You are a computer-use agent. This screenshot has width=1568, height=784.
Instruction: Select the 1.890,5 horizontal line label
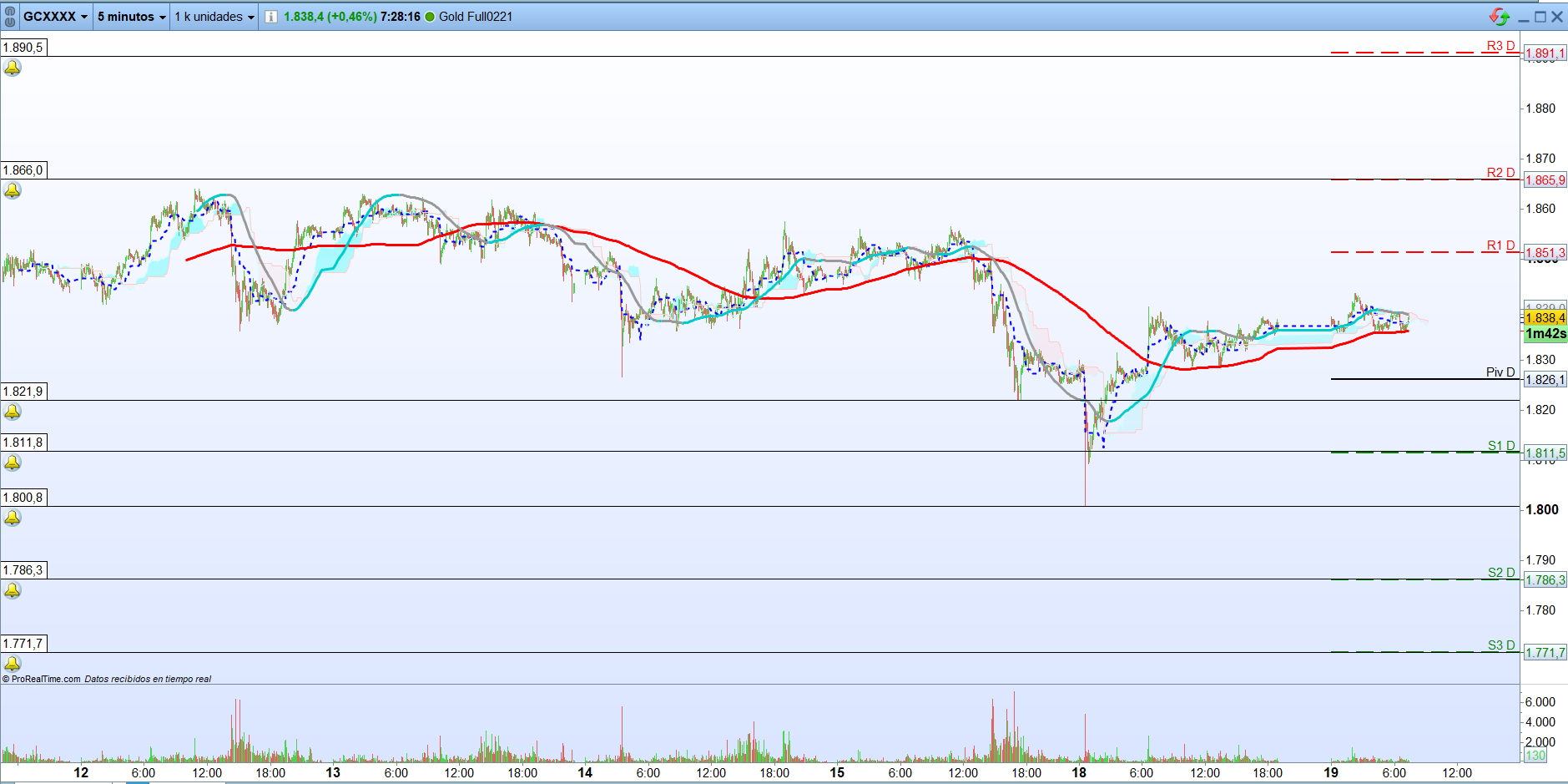[x=23, y=48]
